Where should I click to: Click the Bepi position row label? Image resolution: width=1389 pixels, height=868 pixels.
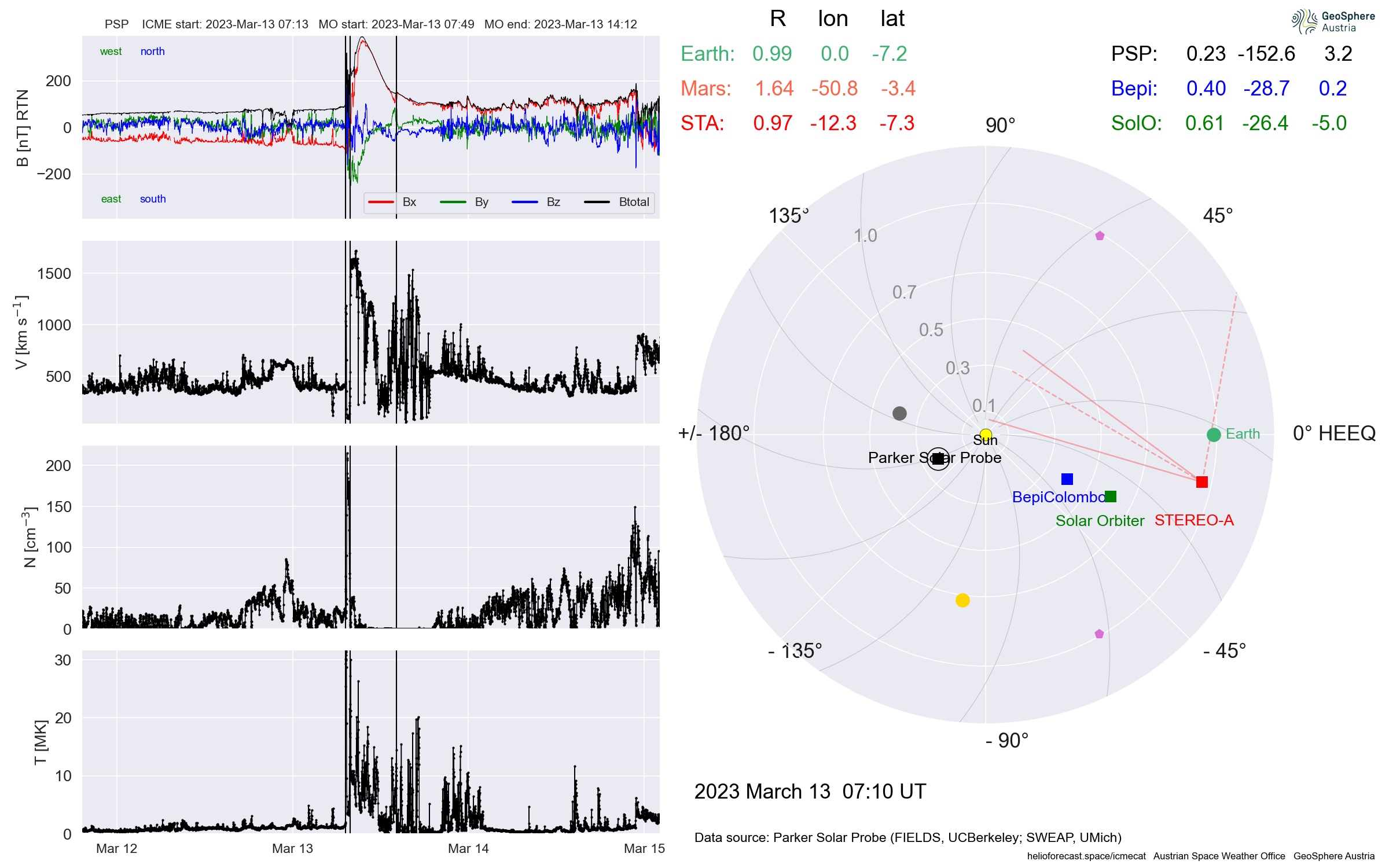coord(1134,89)
